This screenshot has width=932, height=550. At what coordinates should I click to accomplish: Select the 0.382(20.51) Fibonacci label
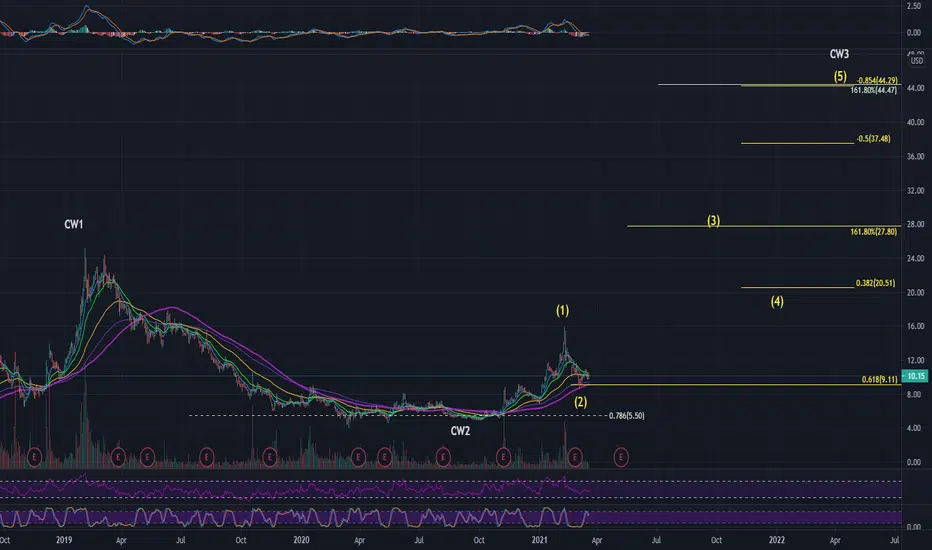(875, 283)
